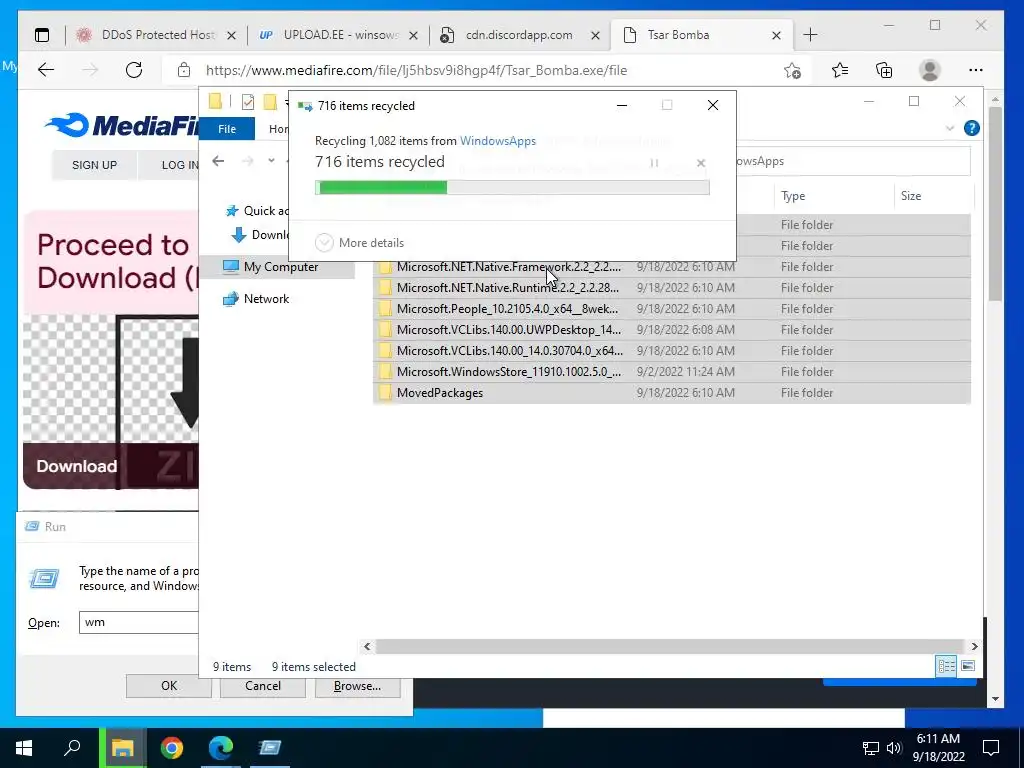Open Edge settings and more menu
The width and height of the screenshot is (1024, 768).
pyautogui.click(x=976, y=70)
